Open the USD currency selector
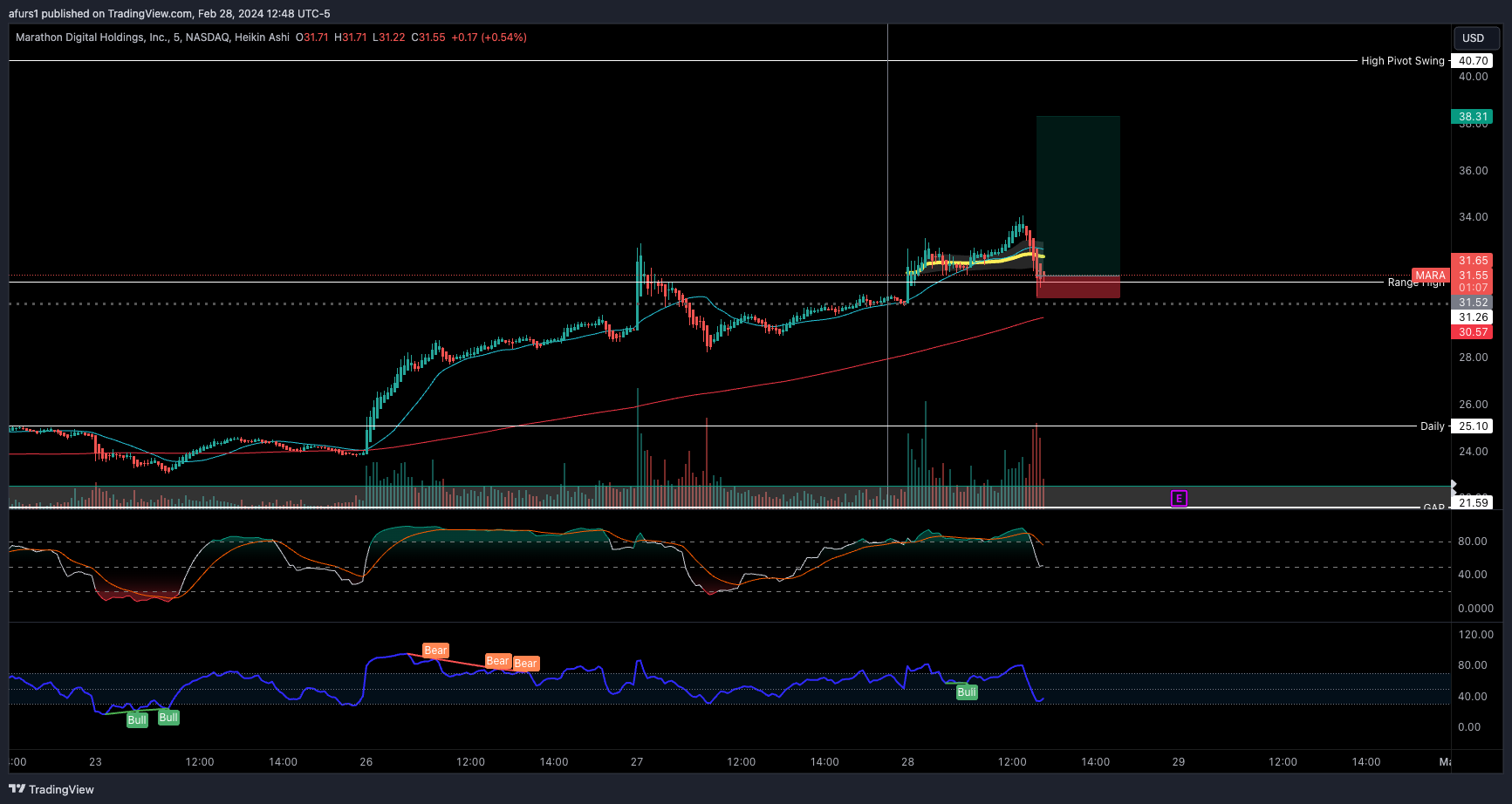1512x804 pixels. coord(1475,38)
